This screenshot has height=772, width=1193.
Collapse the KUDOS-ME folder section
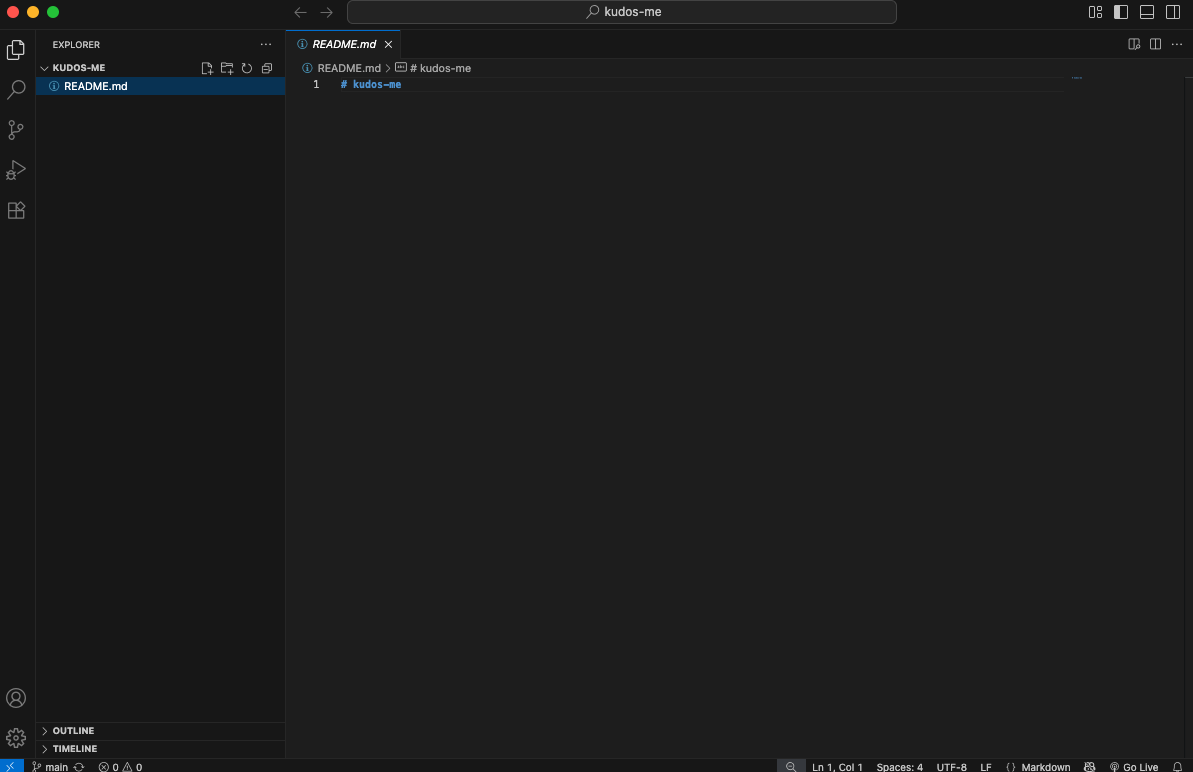78,68
